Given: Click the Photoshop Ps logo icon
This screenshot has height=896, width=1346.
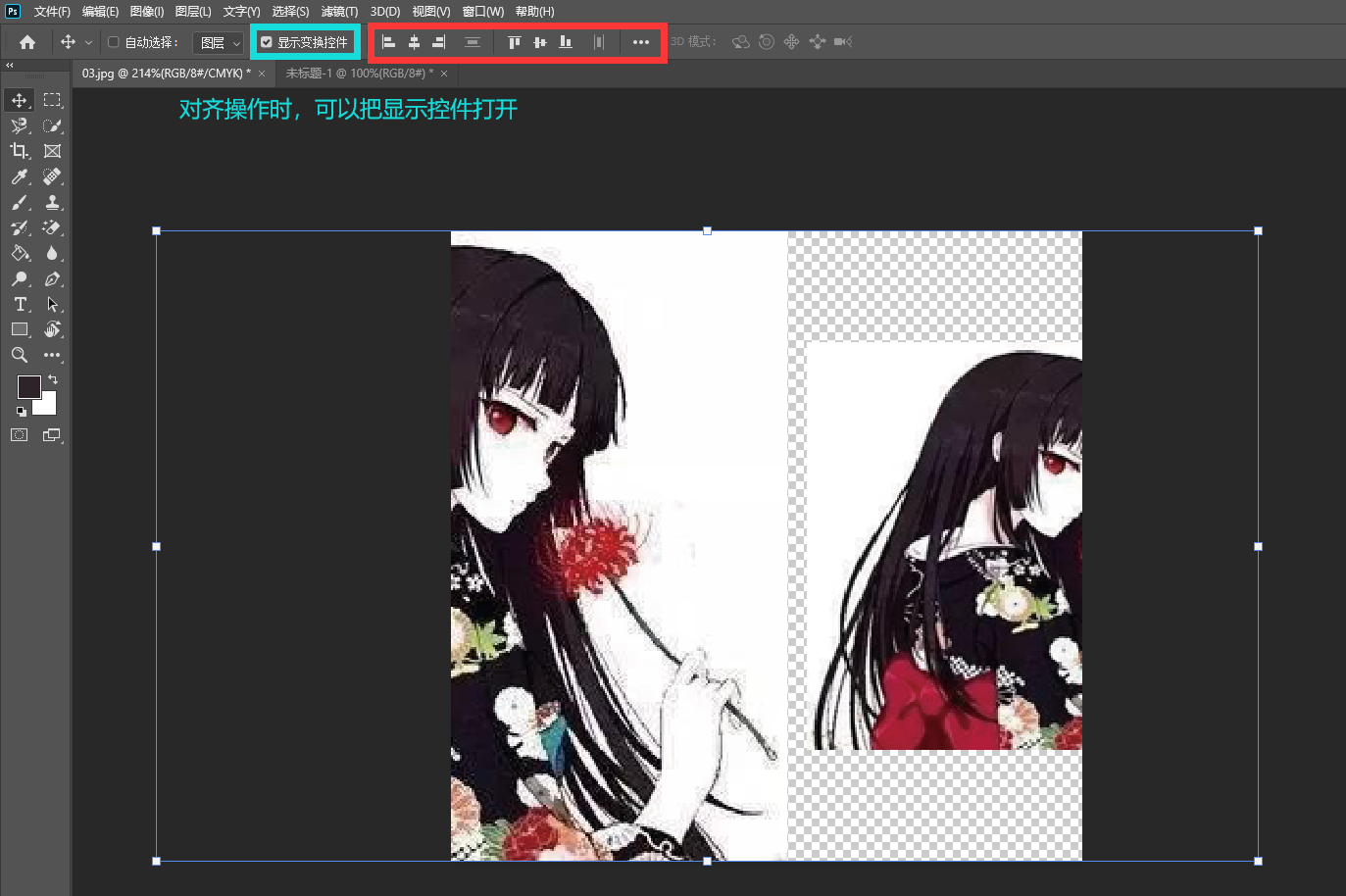Looking at the screenshot, I should [13, 12].
